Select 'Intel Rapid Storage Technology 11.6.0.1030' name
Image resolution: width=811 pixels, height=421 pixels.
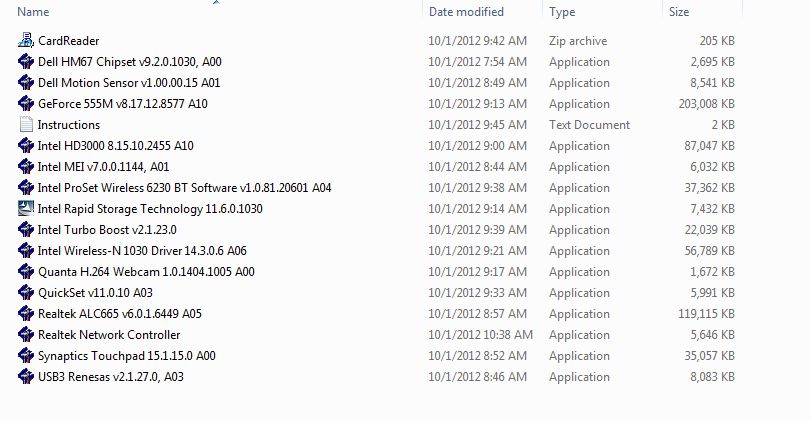tap(150, 209)
